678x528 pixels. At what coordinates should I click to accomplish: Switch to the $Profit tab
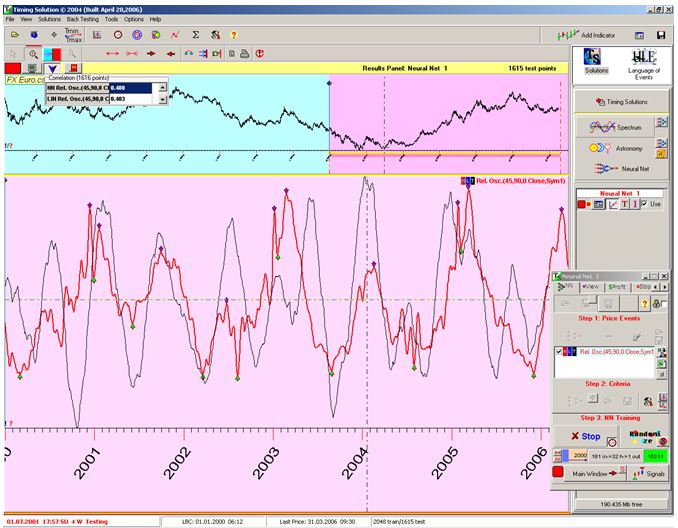point(617,287)
